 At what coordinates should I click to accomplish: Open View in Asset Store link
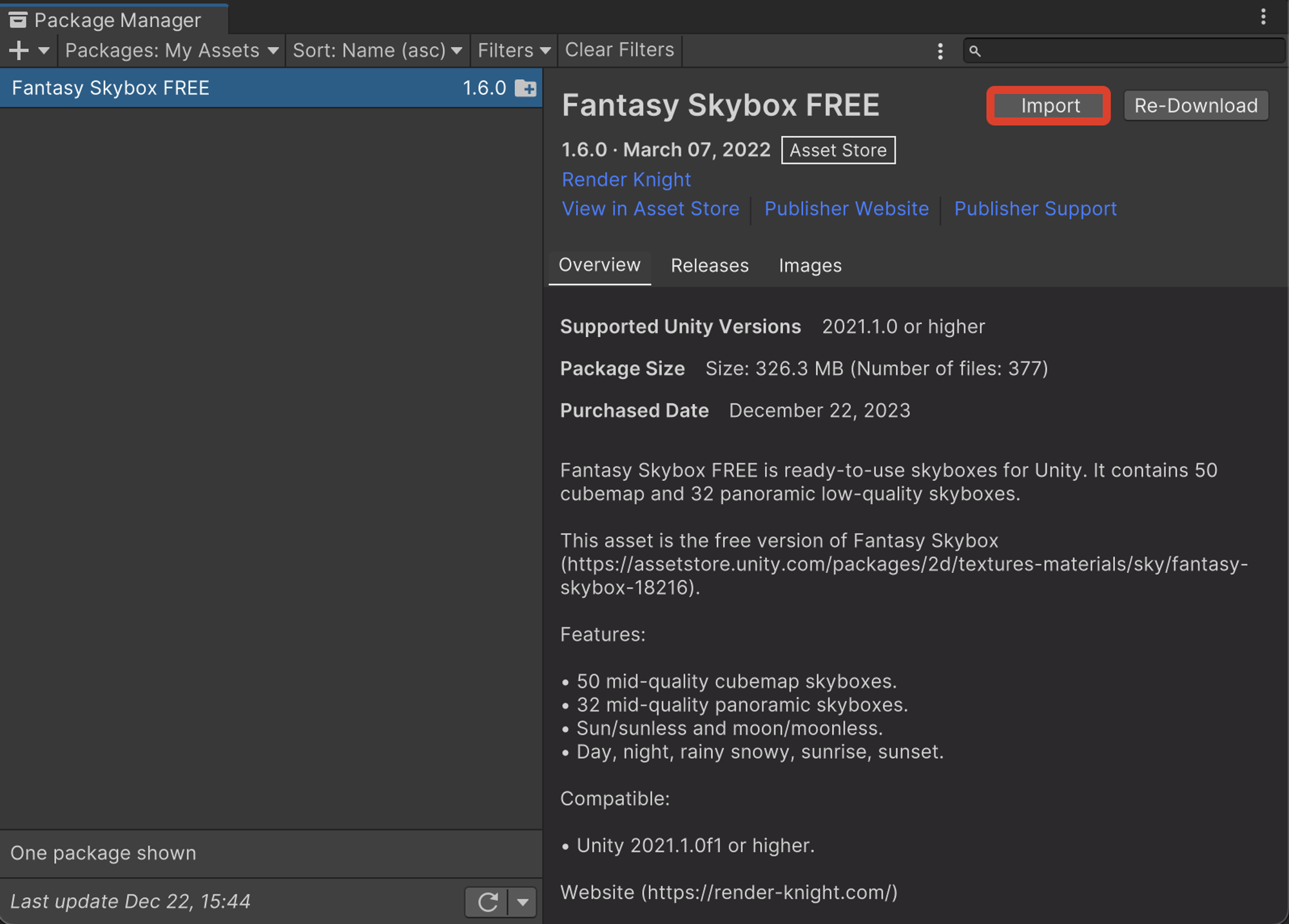click(x=650, y=209)
